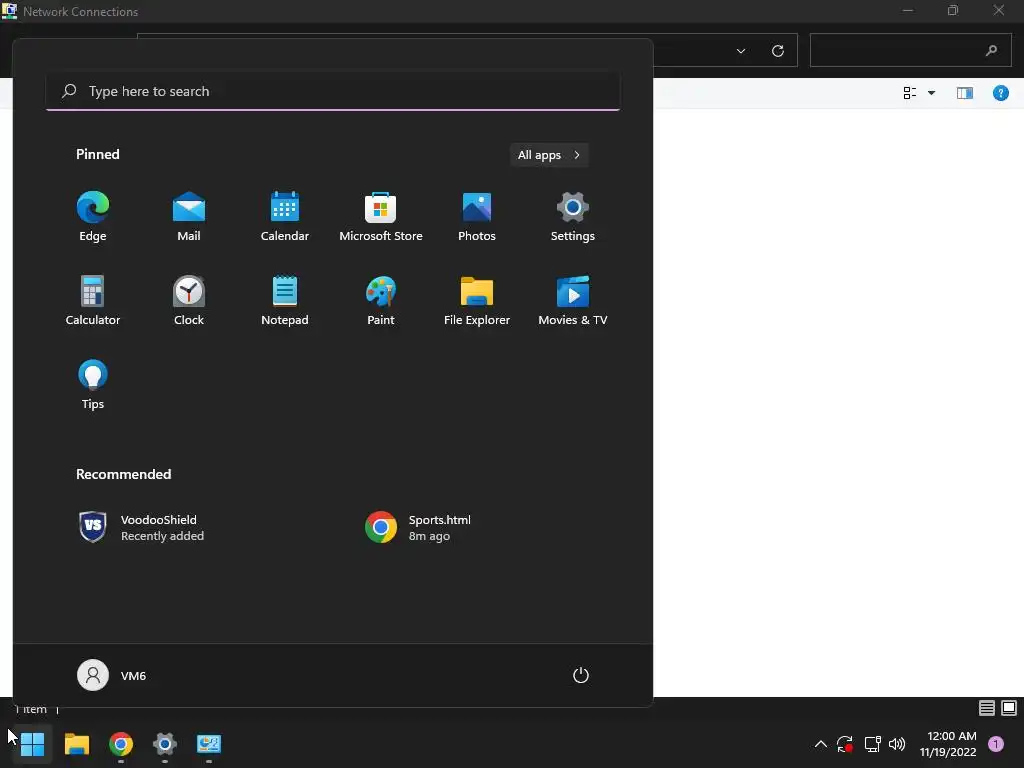Screen dimensions: 1024x768
Task: Switch to large icons view in the status bar
Action: [1009, 708]
